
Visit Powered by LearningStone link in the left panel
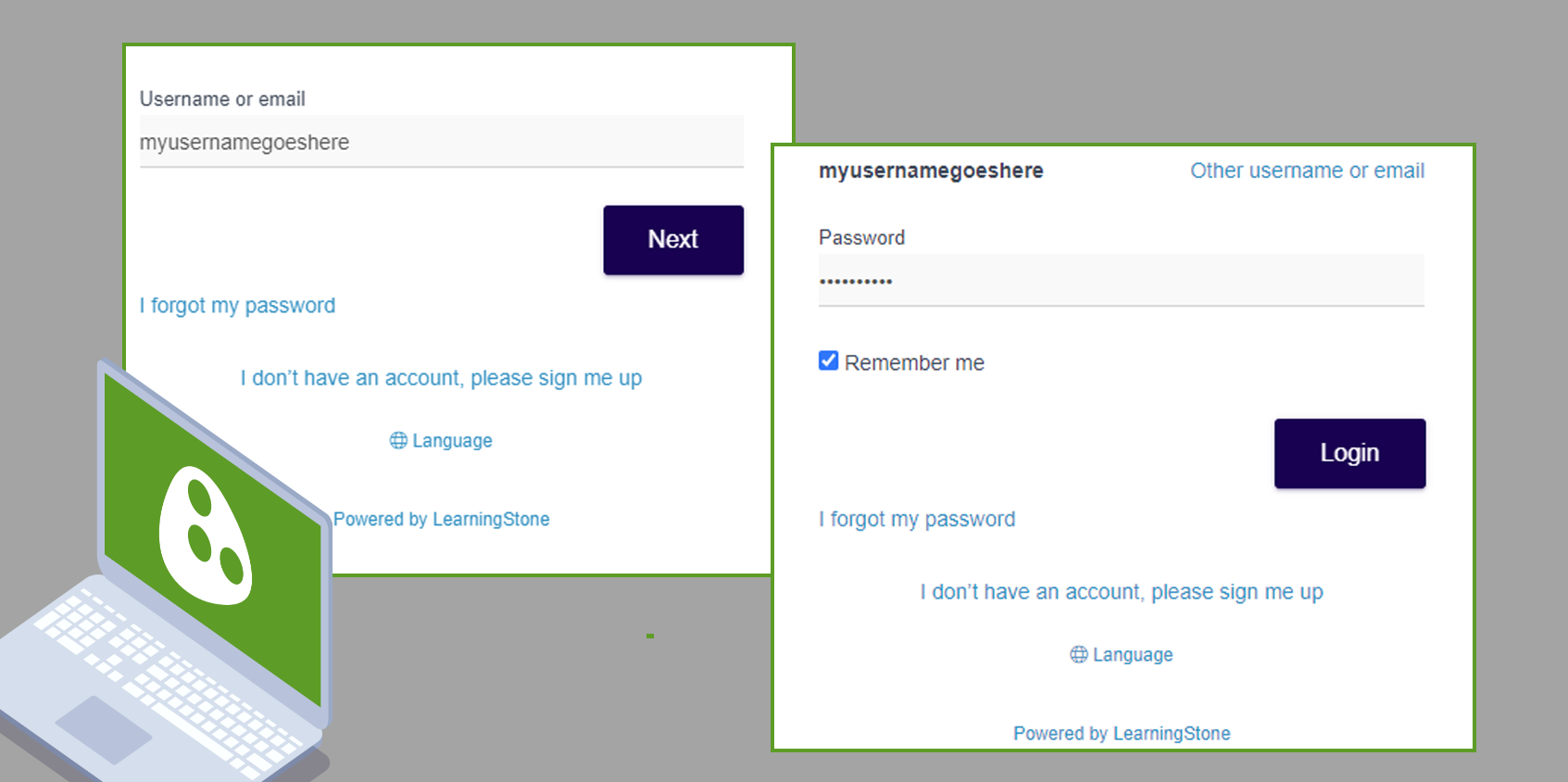442,520
